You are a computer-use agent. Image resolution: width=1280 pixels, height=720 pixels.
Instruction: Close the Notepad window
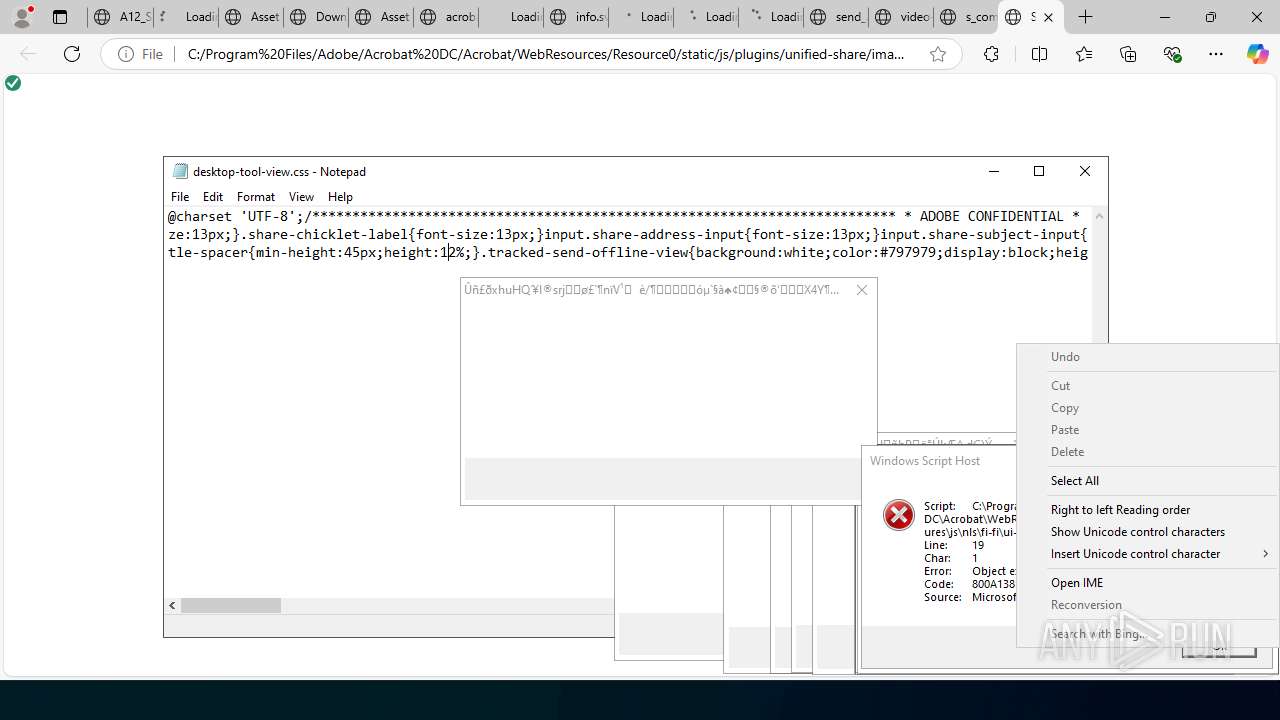(1085, 171)
